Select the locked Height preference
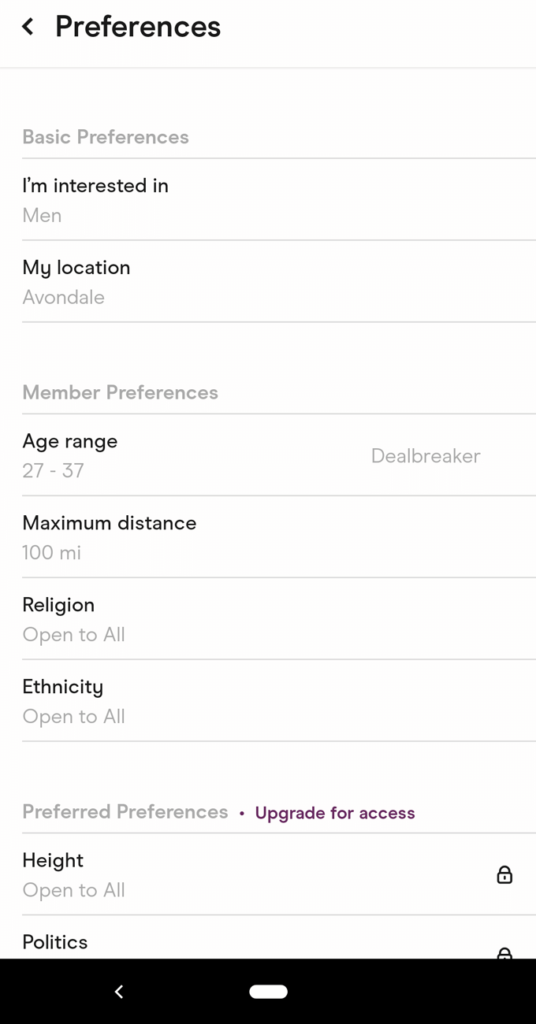This screenshot has width=536, height=1024. pyautogui.click(x=279, y=874)
